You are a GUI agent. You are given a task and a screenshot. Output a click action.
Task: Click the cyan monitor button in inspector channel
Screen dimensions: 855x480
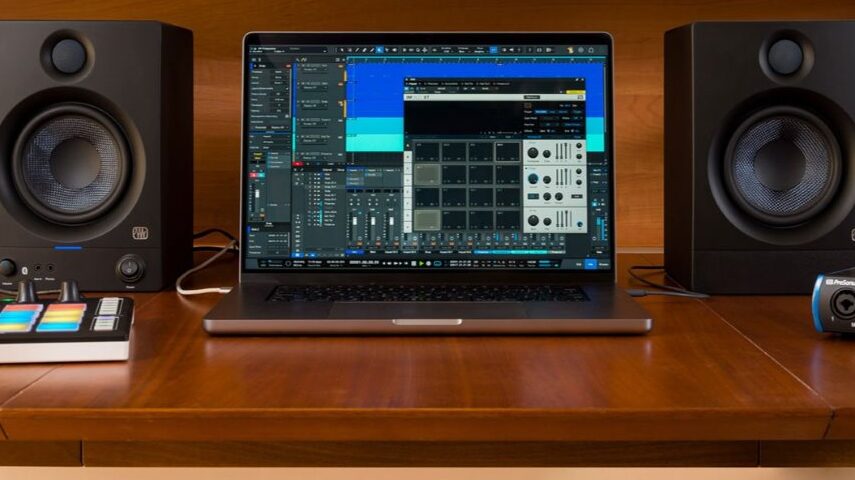click(261, 175)
